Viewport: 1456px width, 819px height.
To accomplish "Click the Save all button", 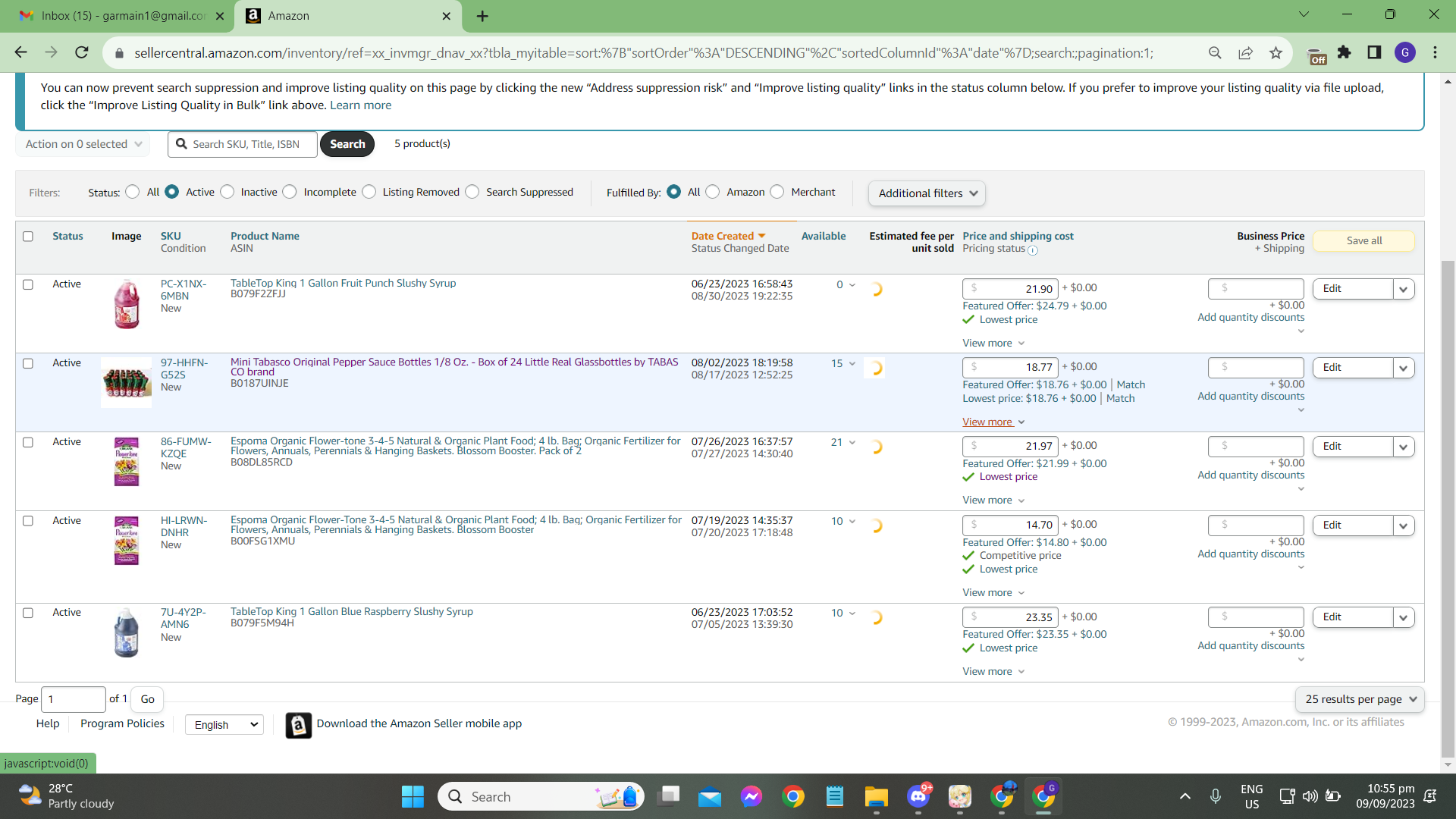I will click(1363, 240).
